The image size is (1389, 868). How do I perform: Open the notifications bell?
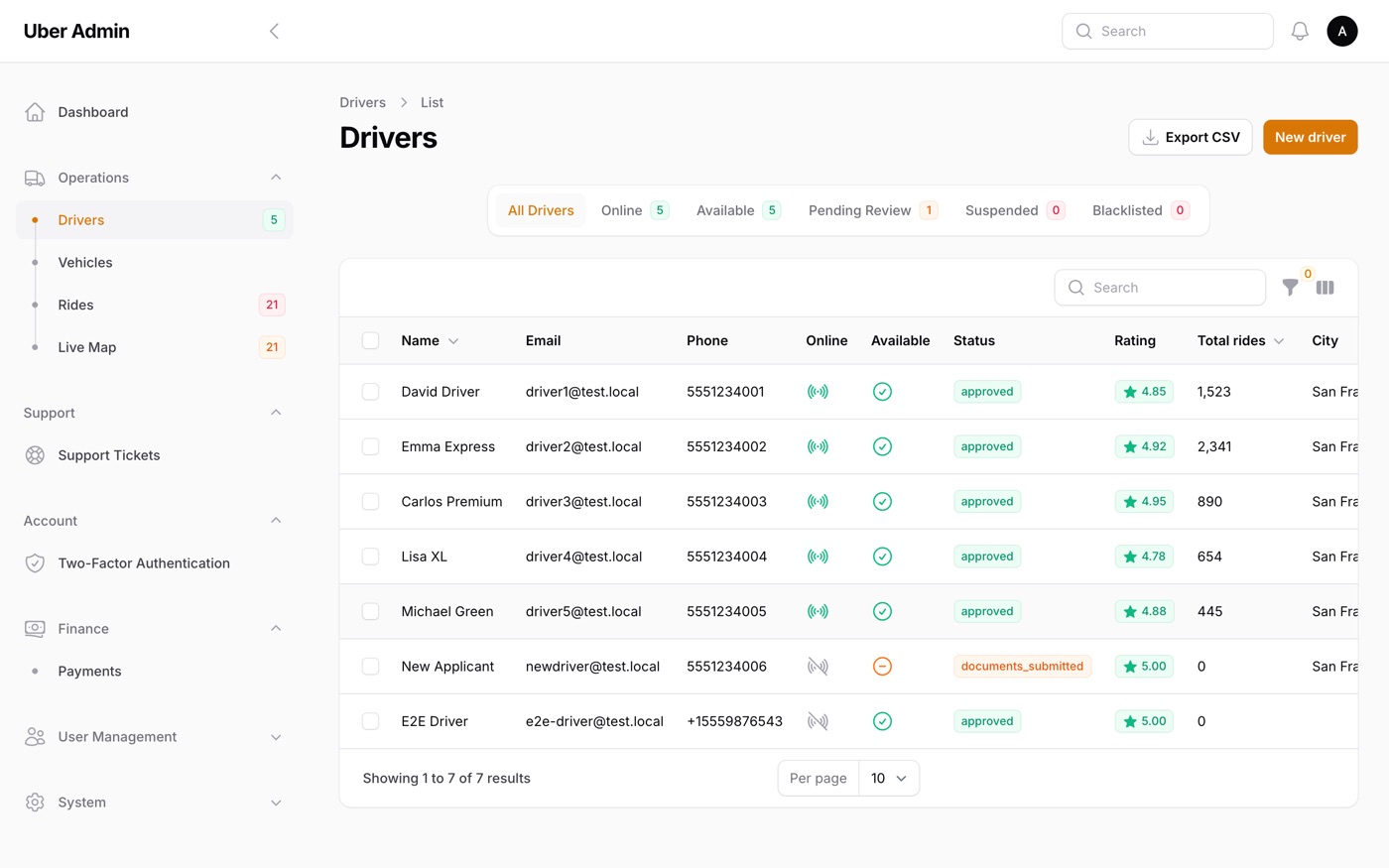tap(1300, 31)
